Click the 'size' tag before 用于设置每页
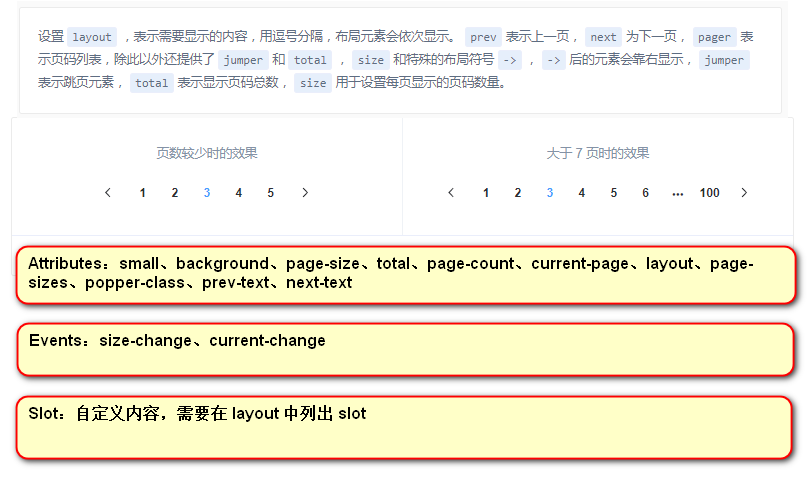 pyautogui.click(x=313, y=83)
